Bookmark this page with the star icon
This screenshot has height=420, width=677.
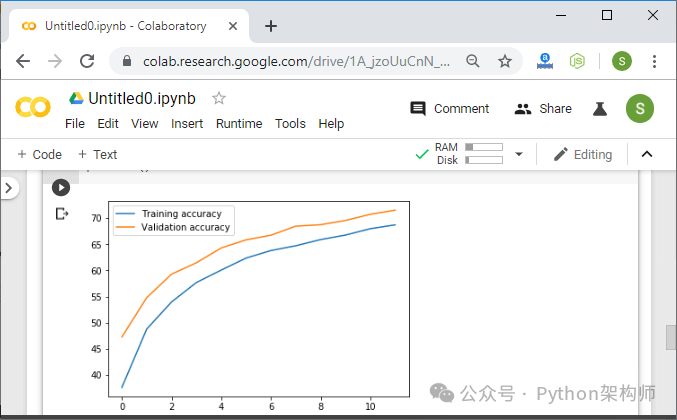click(x=505, y=61)
